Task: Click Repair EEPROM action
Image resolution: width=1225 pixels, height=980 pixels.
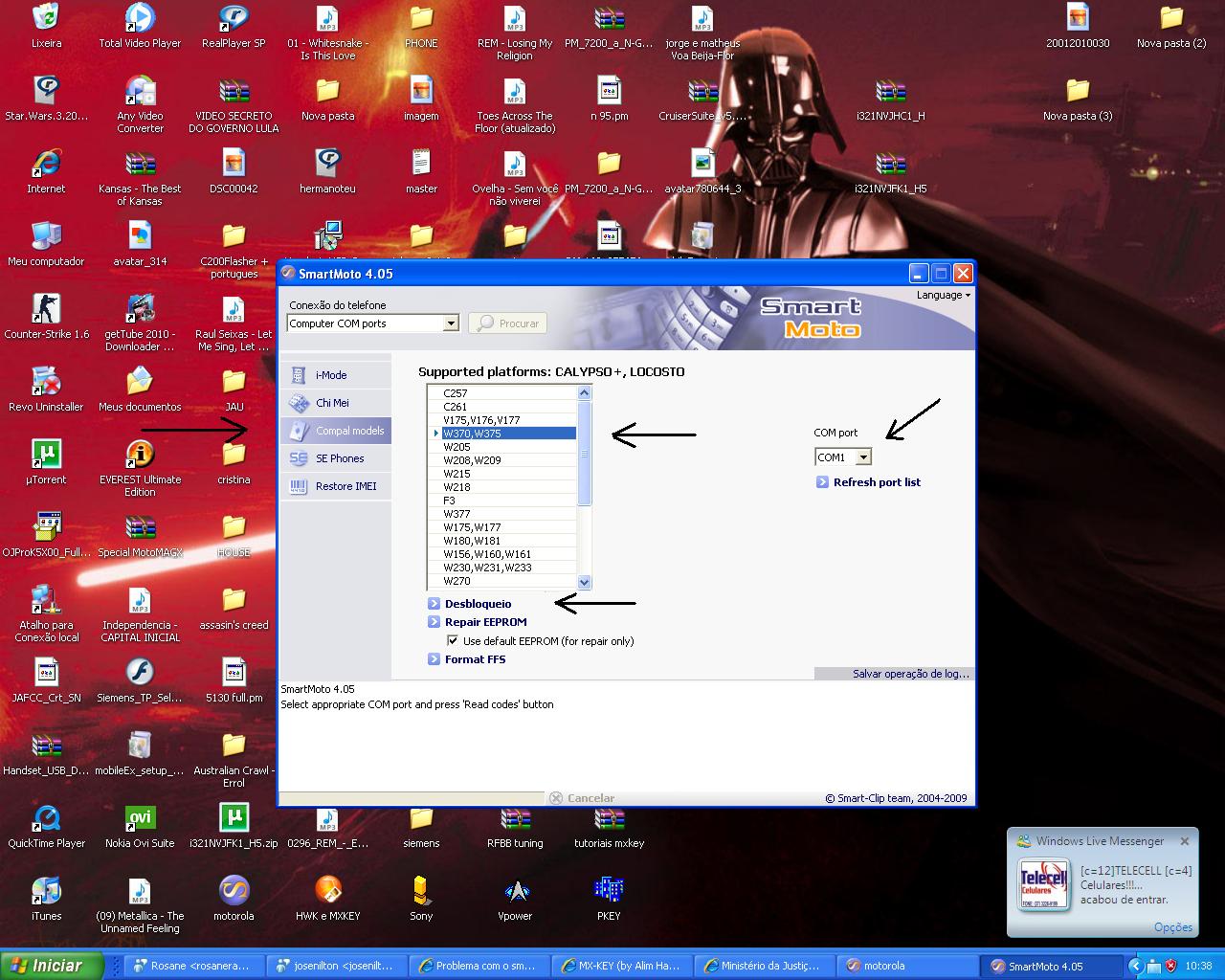Action: (485, 622)
